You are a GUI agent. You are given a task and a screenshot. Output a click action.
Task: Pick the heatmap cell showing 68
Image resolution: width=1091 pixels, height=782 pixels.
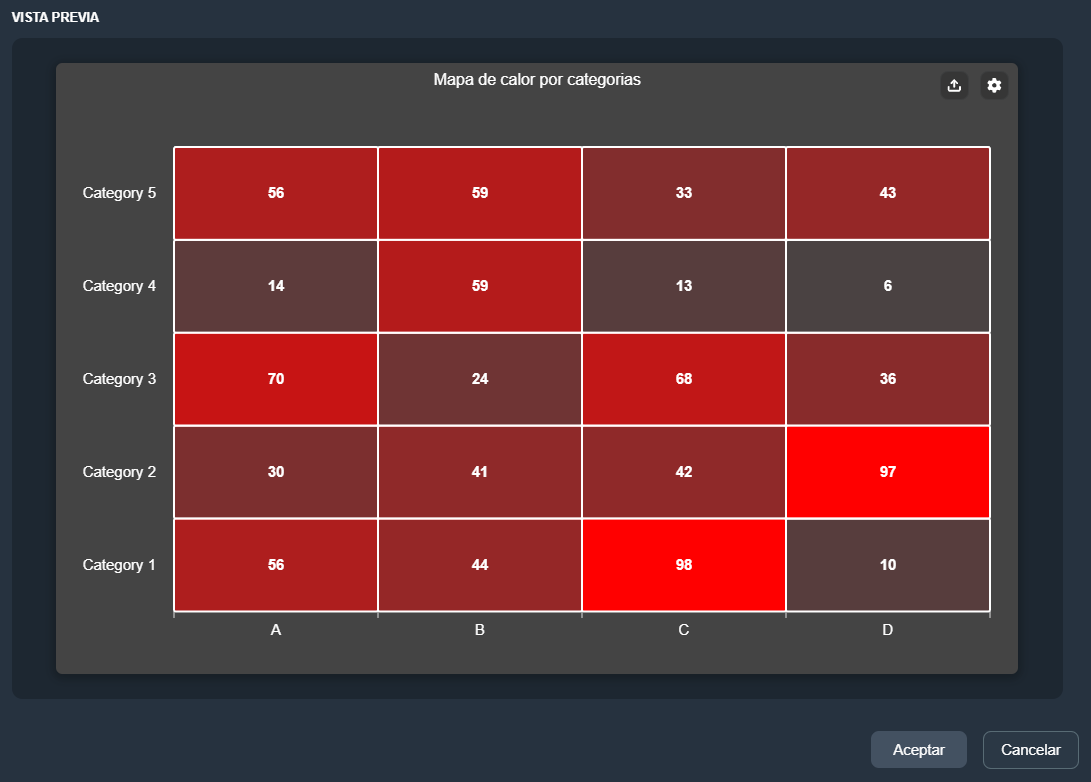tap(683, 379)
